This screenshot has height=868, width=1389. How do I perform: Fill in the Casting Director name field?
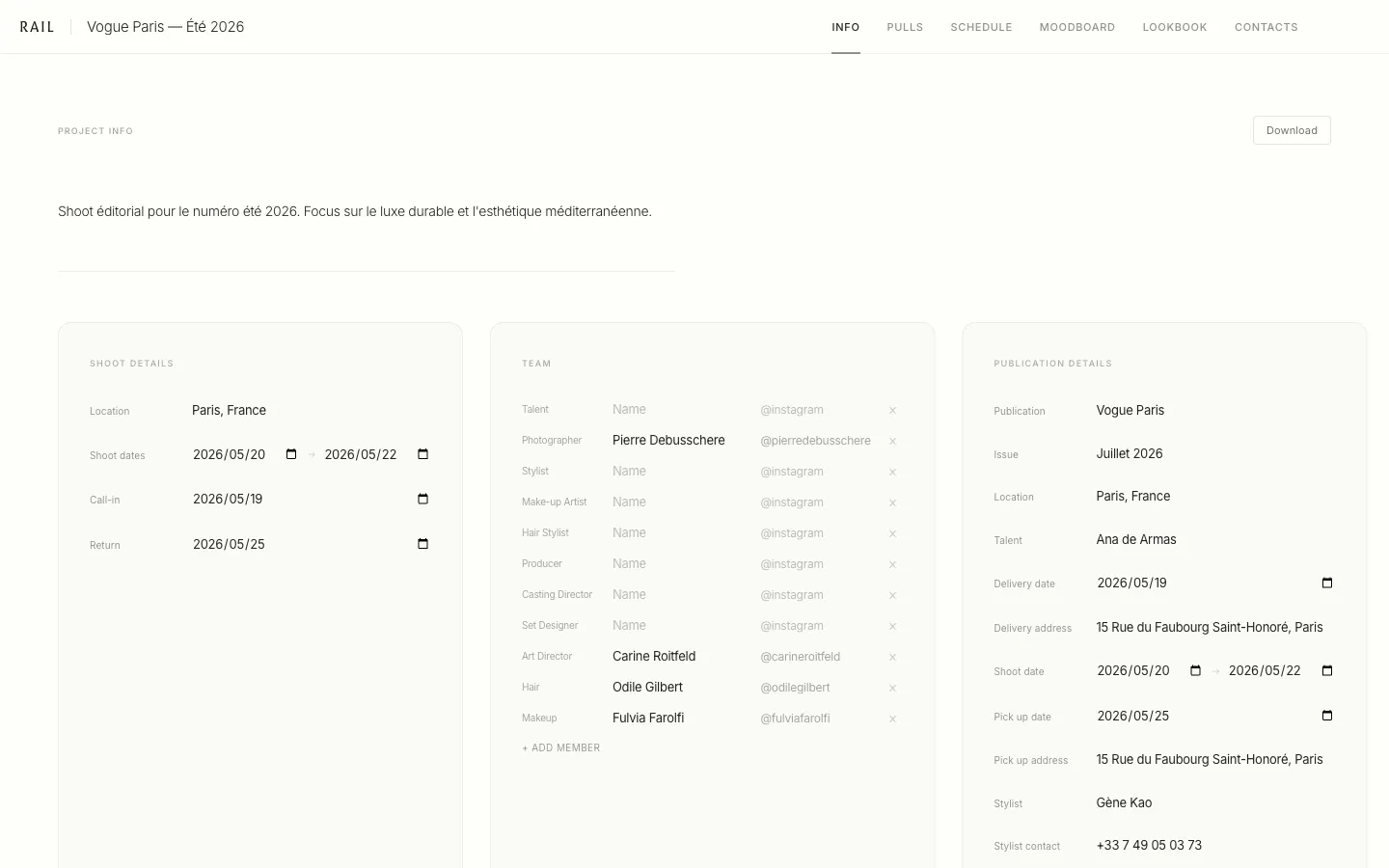(x=679, y=595)
